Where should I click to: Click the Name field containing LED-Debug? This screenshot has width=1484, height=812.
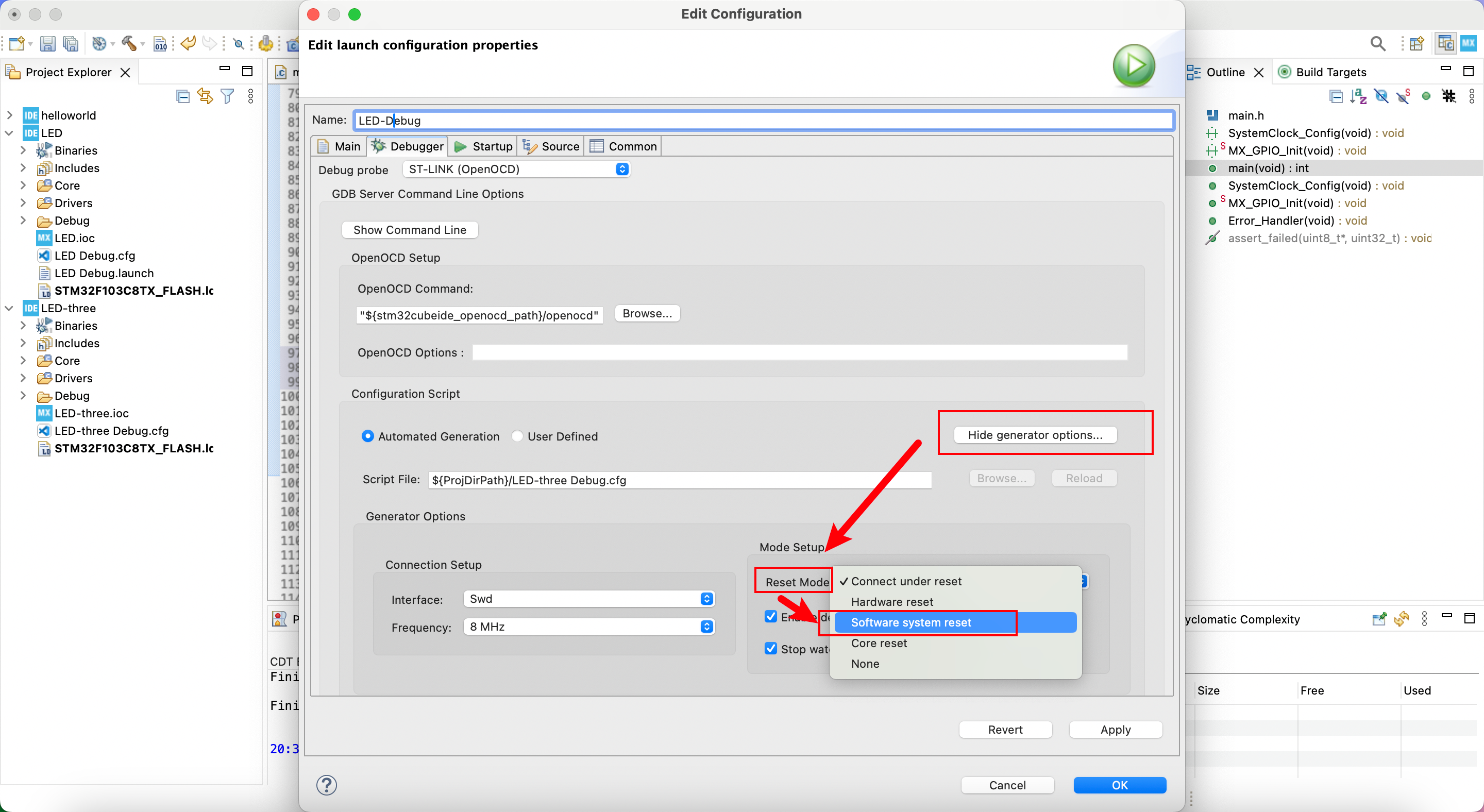(x=763, y=121)
